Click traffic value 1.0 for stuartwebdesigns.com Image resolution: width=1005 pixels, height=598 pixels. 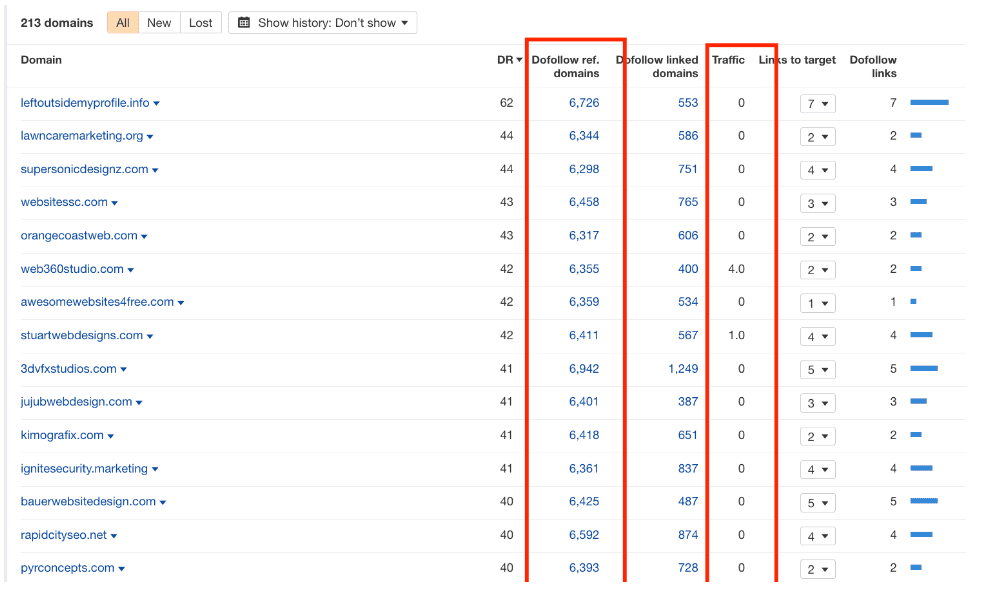pos(736,335)
